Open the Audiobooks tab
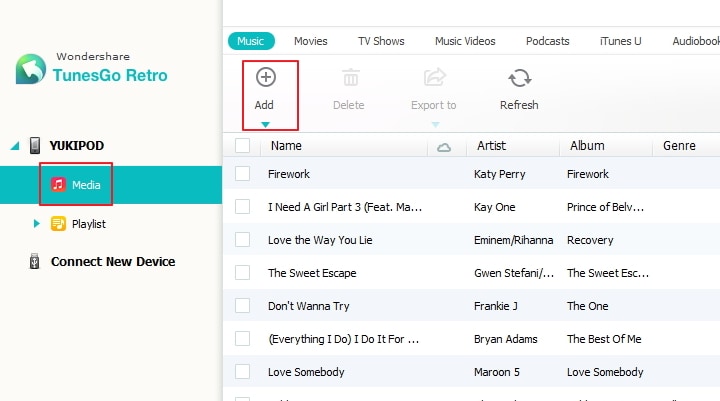The width and height of the screenshot is (720, 401). coord(696,41)
